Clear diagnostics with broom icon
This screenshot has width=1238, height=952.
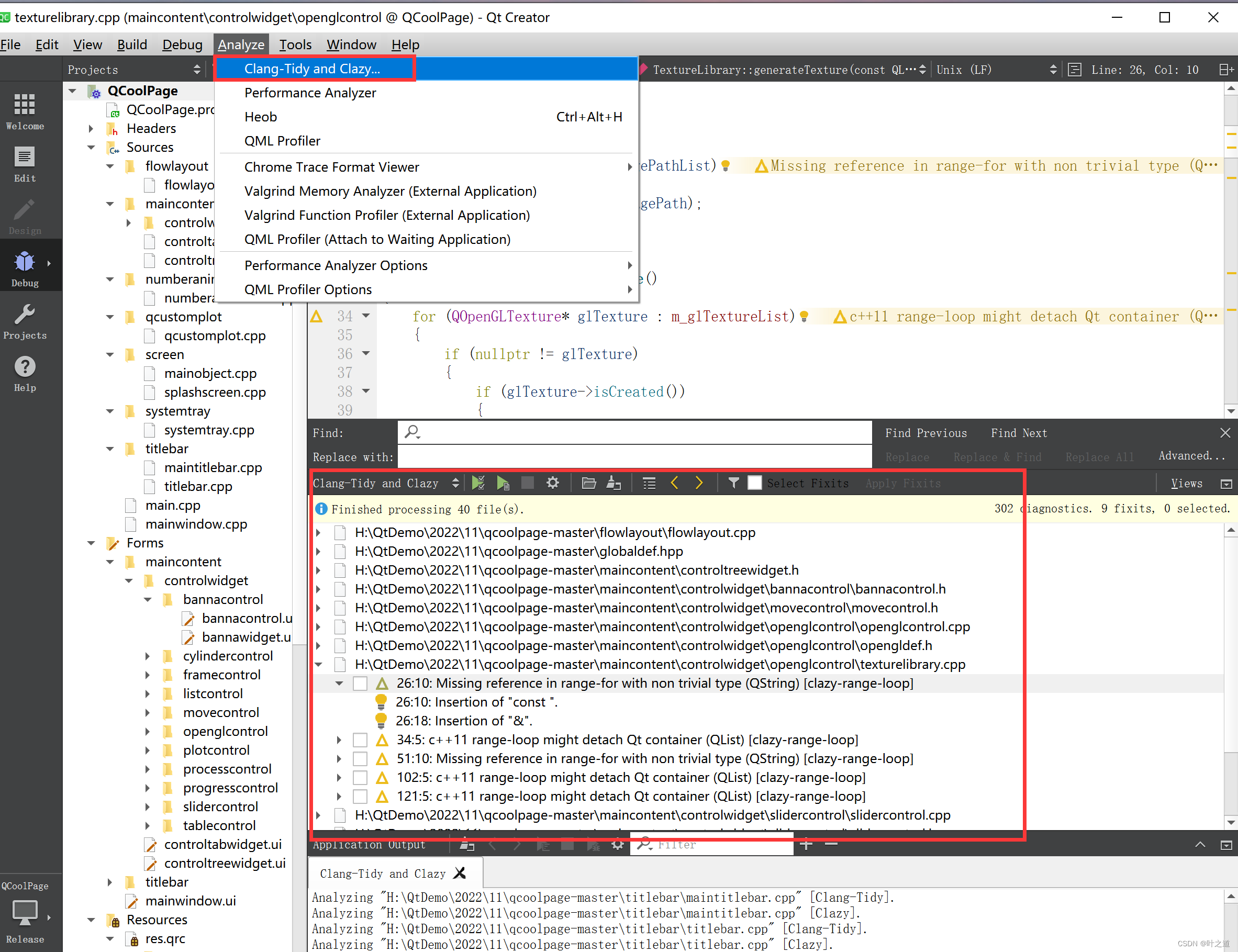click(614, 483)
